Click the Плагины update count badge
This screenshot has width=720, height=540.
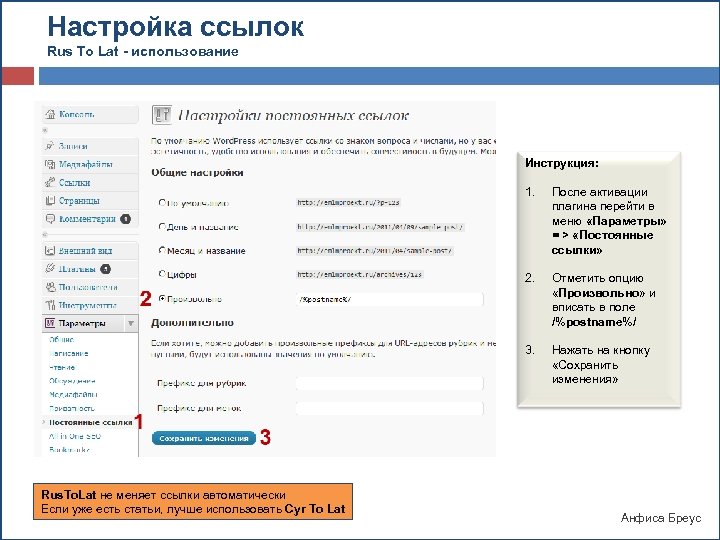[x=105, y=269]
